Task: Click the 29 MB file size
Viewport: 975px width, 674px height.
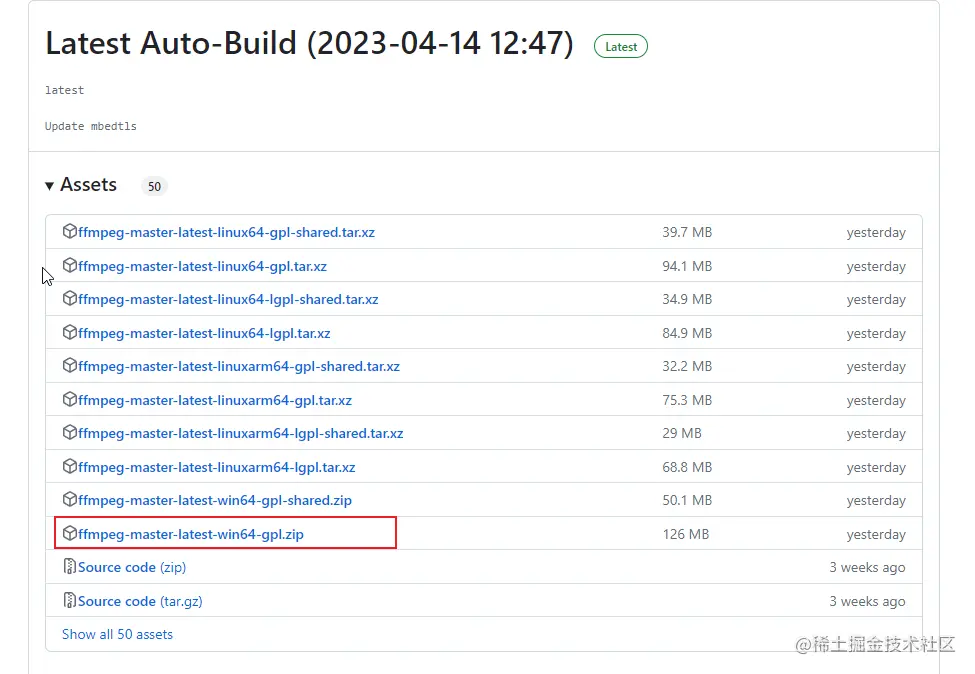Action: [x=682, y=433]
